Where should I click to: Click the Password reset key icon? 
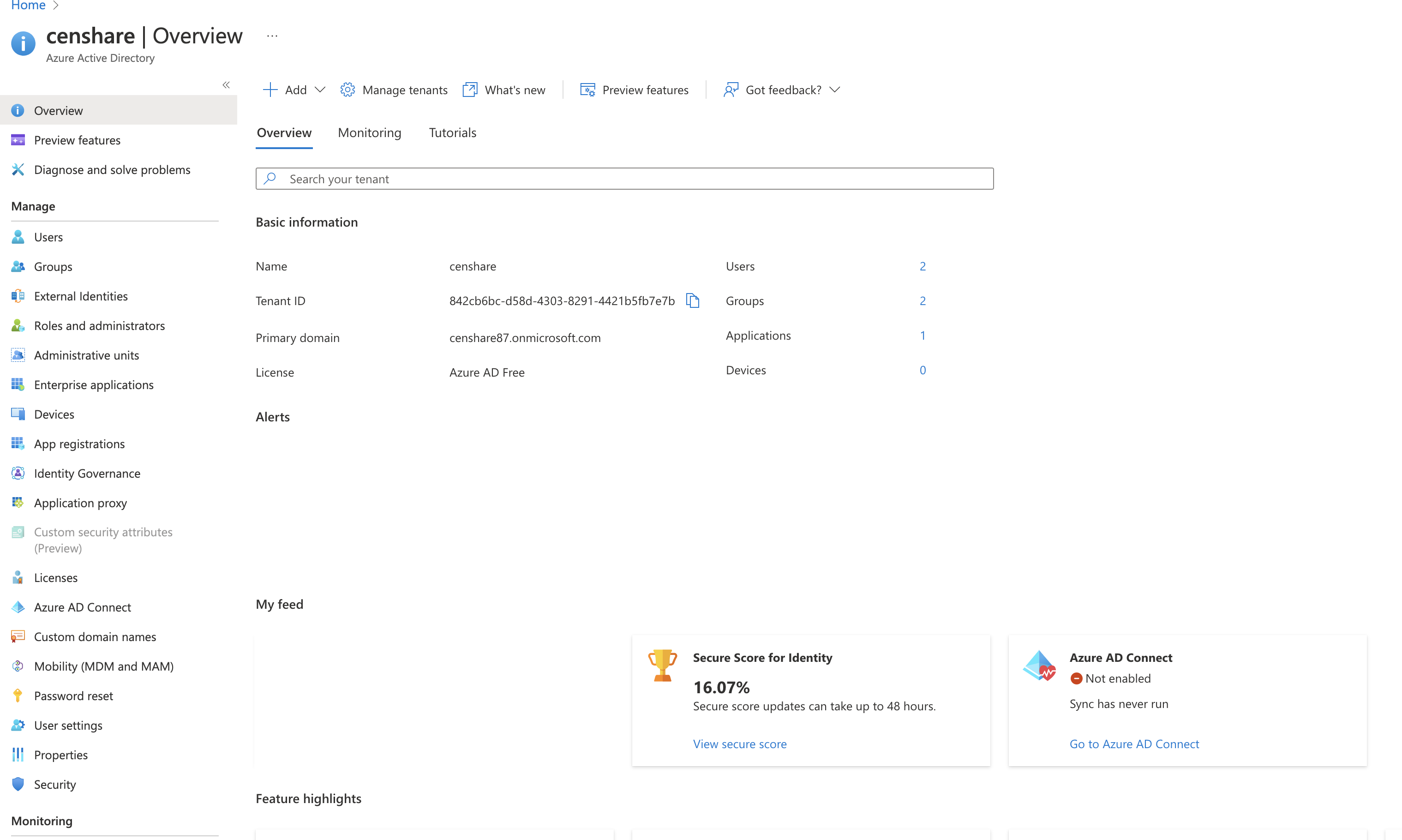point(18,696)
